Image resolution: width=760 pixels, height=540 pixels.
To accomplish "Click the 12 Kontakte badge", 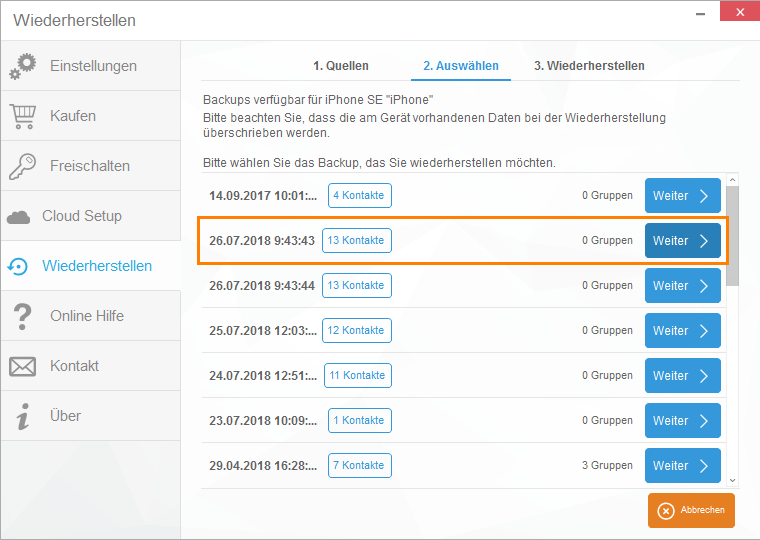I will (x=357, y=331).
